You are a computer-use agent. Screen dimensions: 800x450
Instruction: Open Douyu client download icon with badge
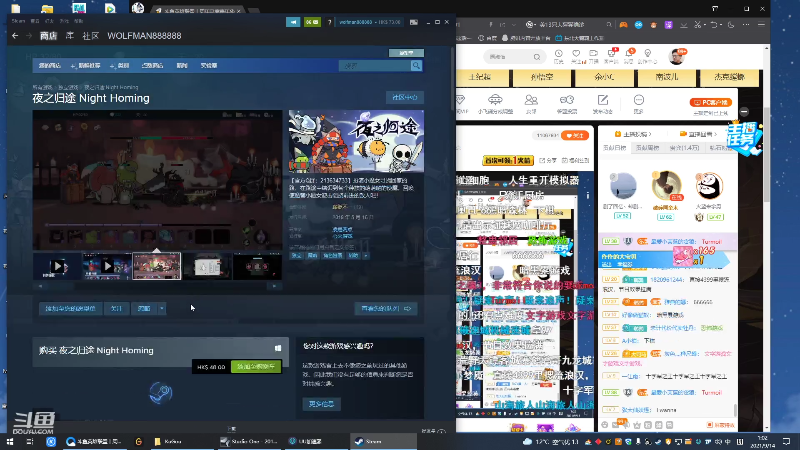coord(611,56)
